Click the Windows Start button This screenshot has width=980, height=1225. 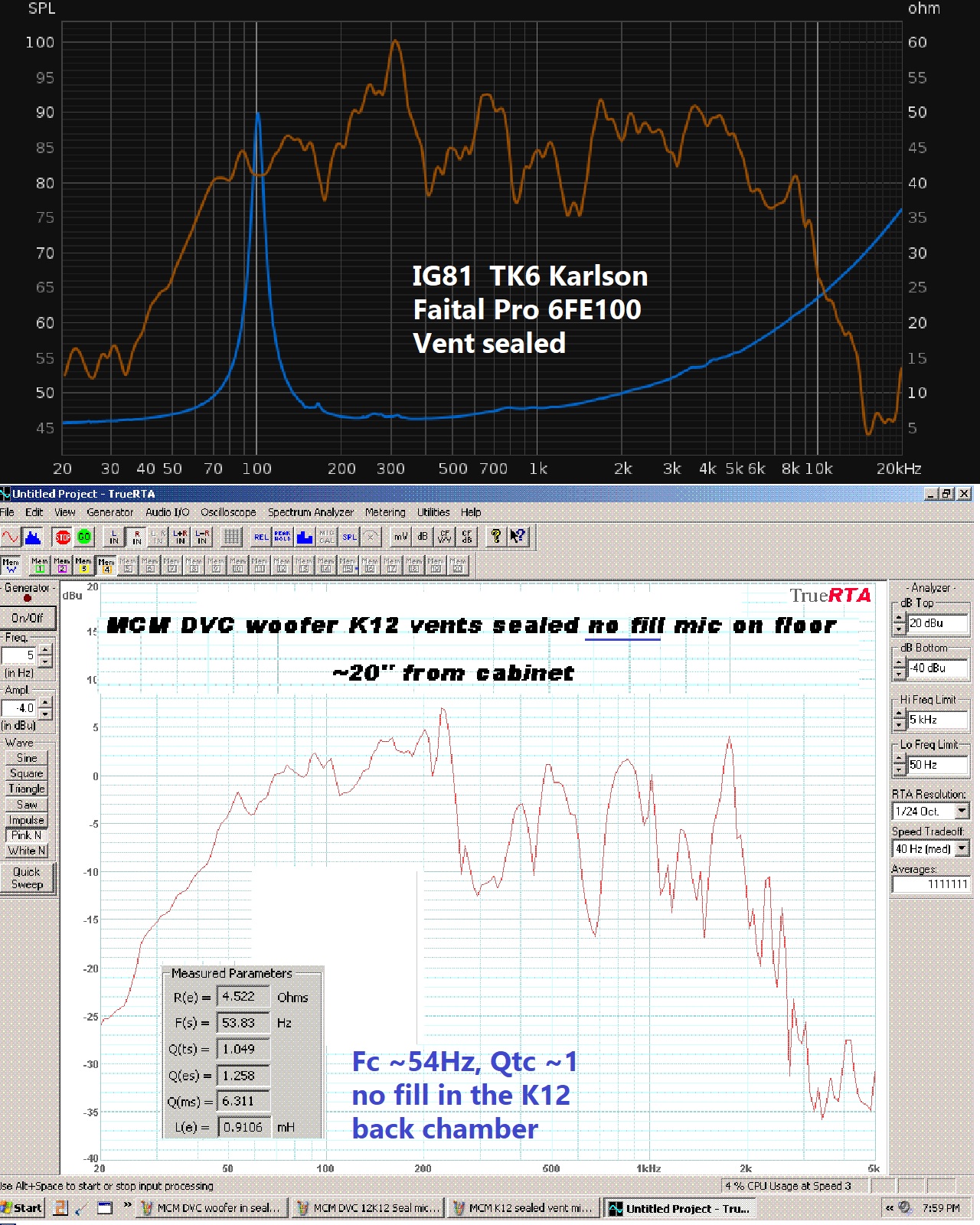point(22,1208)
